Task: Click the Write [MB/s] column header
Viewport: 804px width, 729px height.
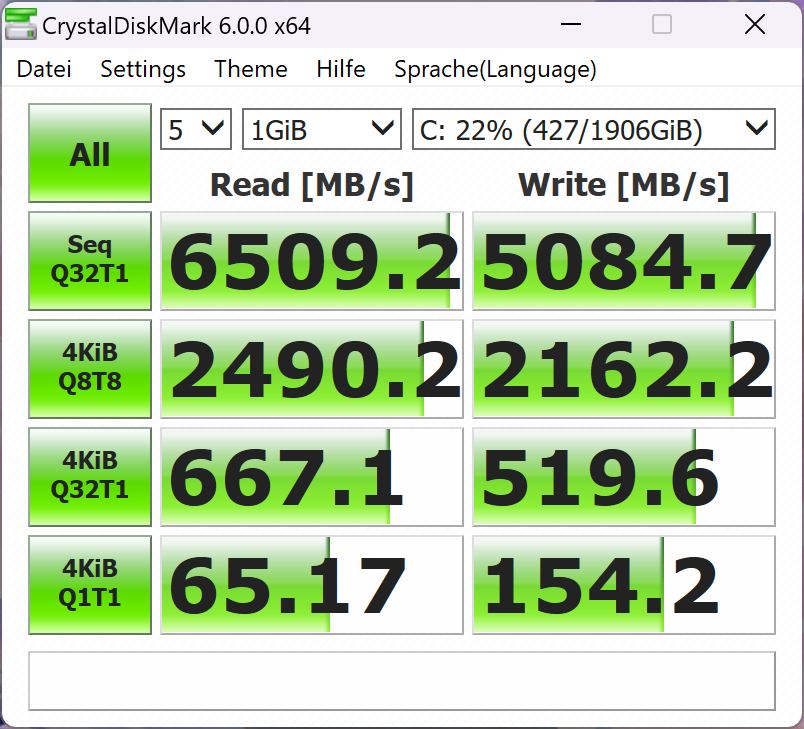Action: [x=624, y=185]
